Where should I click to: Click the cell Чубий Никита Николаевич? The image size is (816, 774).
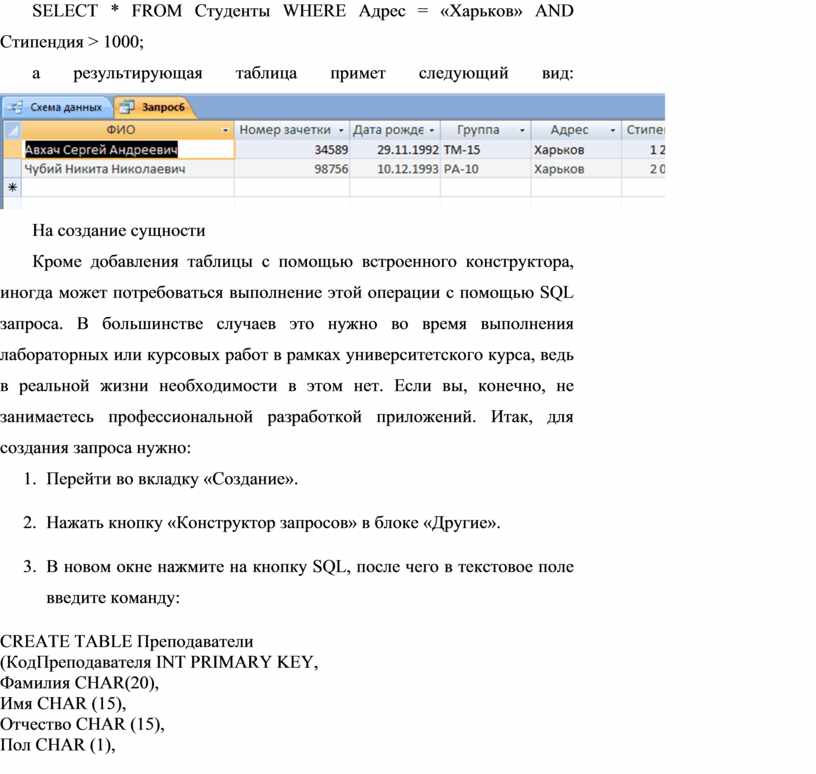(128, 169)
